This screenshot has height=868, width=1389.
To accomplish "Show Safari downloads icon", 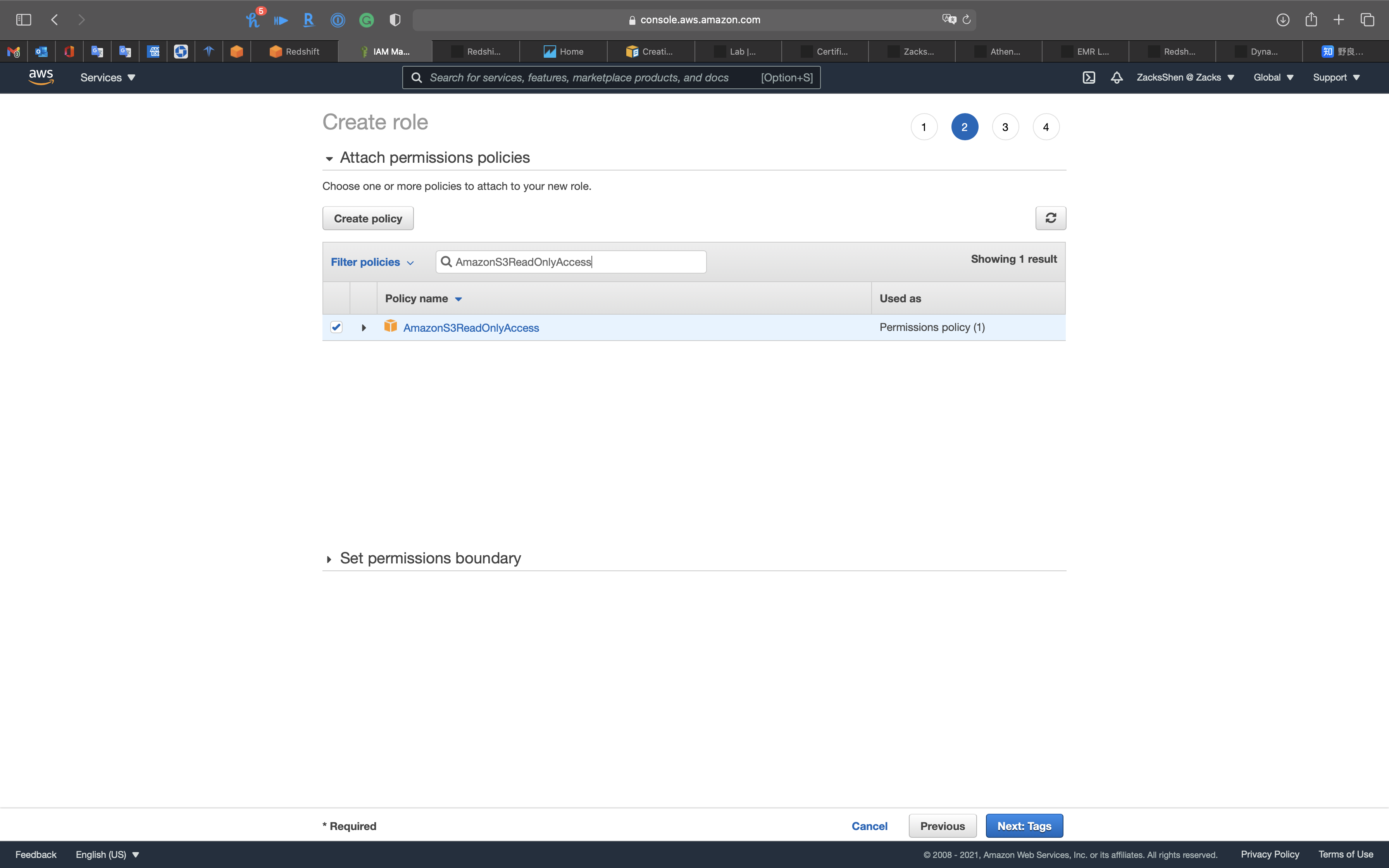I will click(1283, 19).
